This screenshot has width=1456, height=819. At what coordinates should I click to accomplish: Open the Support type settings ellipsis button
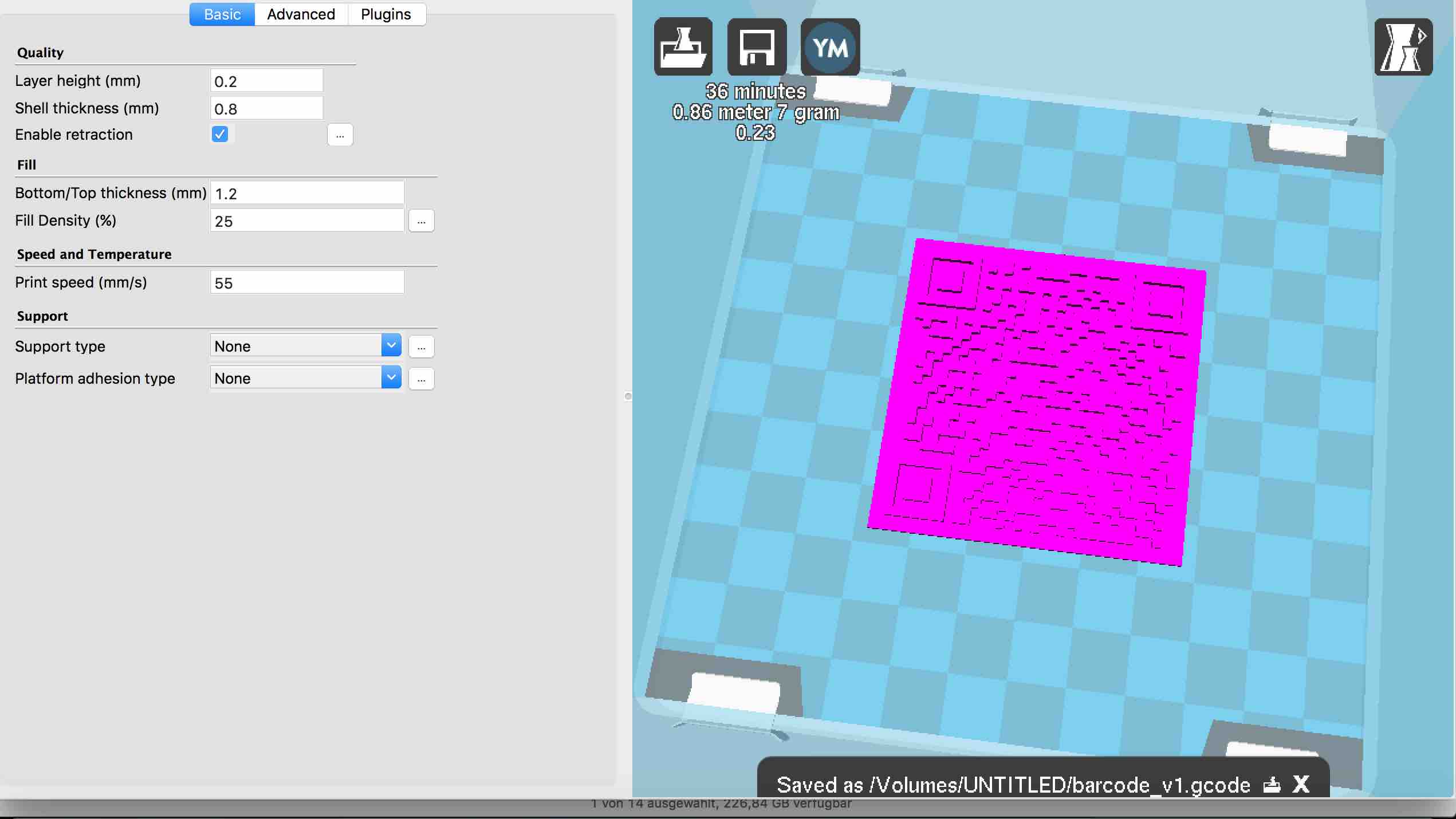pos(421,346)
